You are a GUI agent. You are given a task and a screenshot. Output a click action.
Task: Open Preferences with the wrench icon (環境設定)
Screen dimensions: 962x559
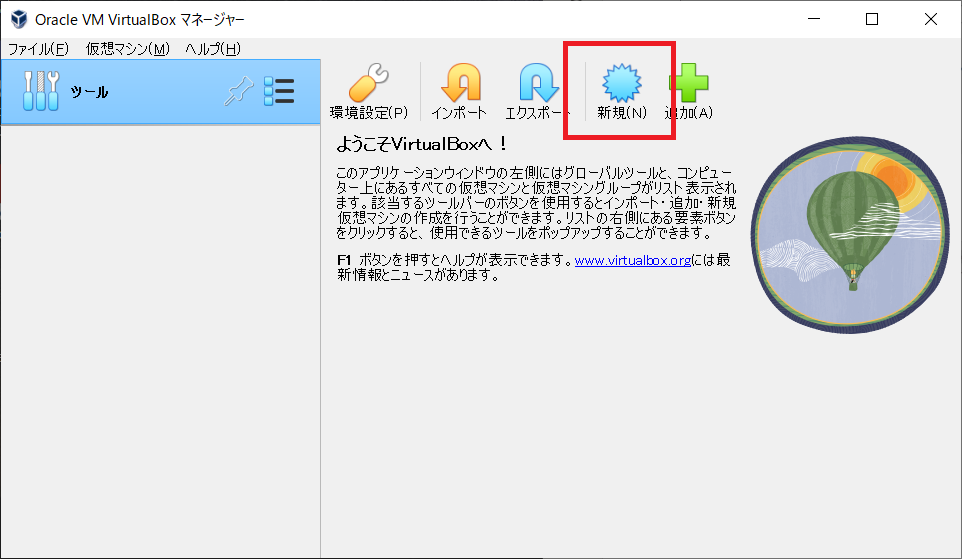(x=368, y=90)
